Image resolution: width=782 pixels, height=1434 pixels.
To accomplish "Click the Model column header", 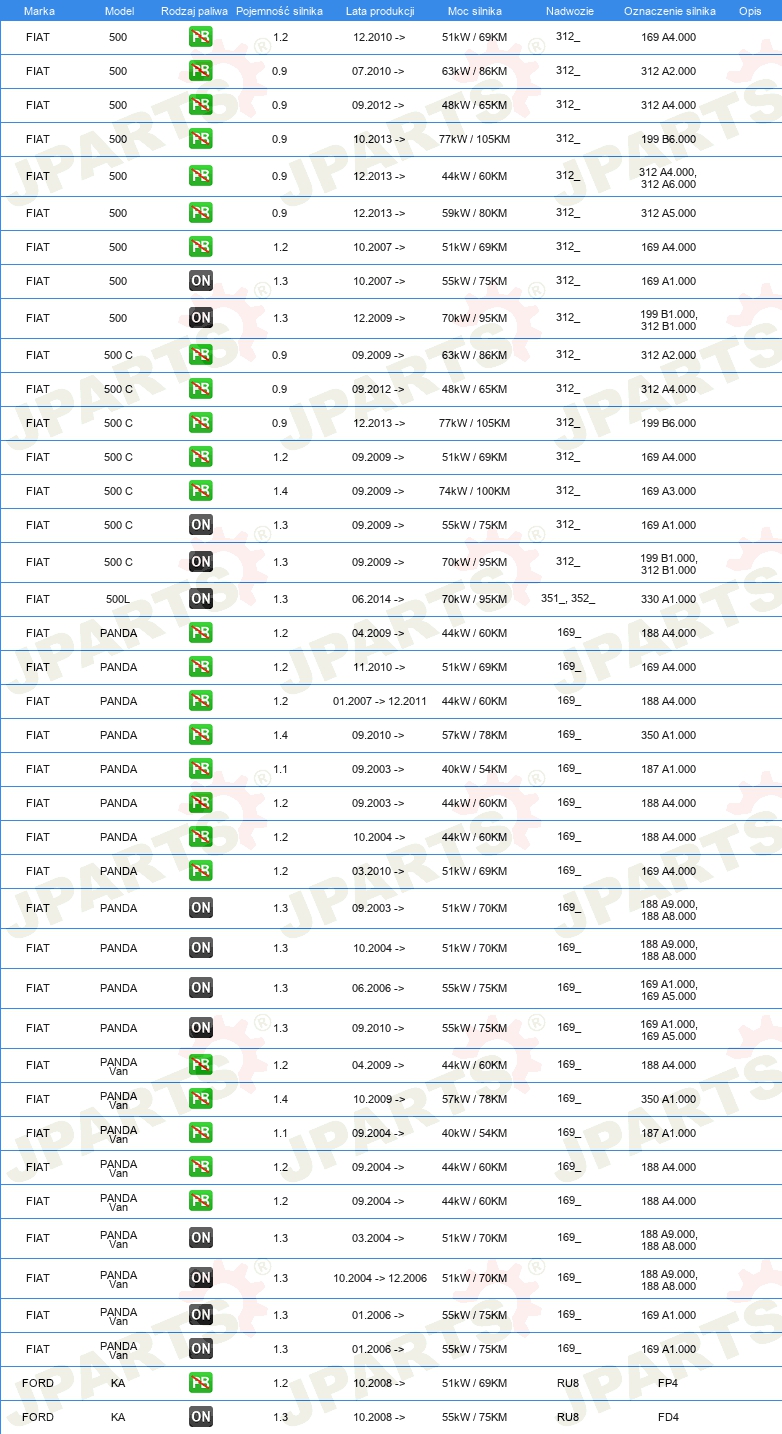I will pos(119,10).
